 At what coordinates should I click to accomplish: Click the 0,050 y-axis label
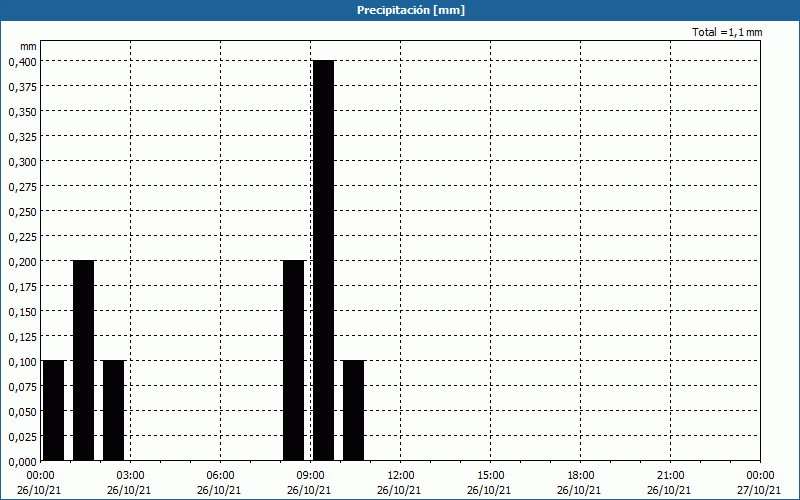pyautogui.click(x=23, y=412)
